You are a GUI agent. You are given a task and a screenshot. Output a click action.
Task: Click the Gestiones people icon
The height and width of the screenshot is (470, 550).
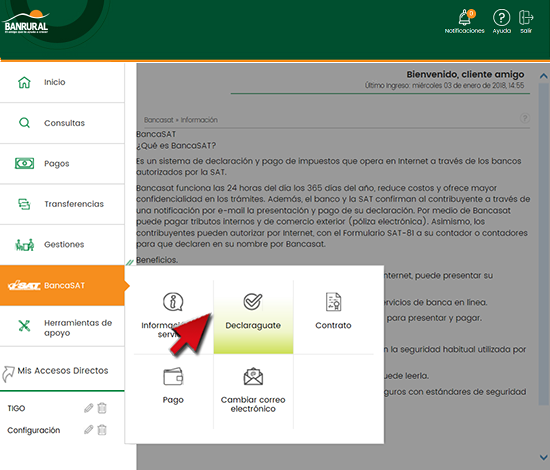point(24,244)
